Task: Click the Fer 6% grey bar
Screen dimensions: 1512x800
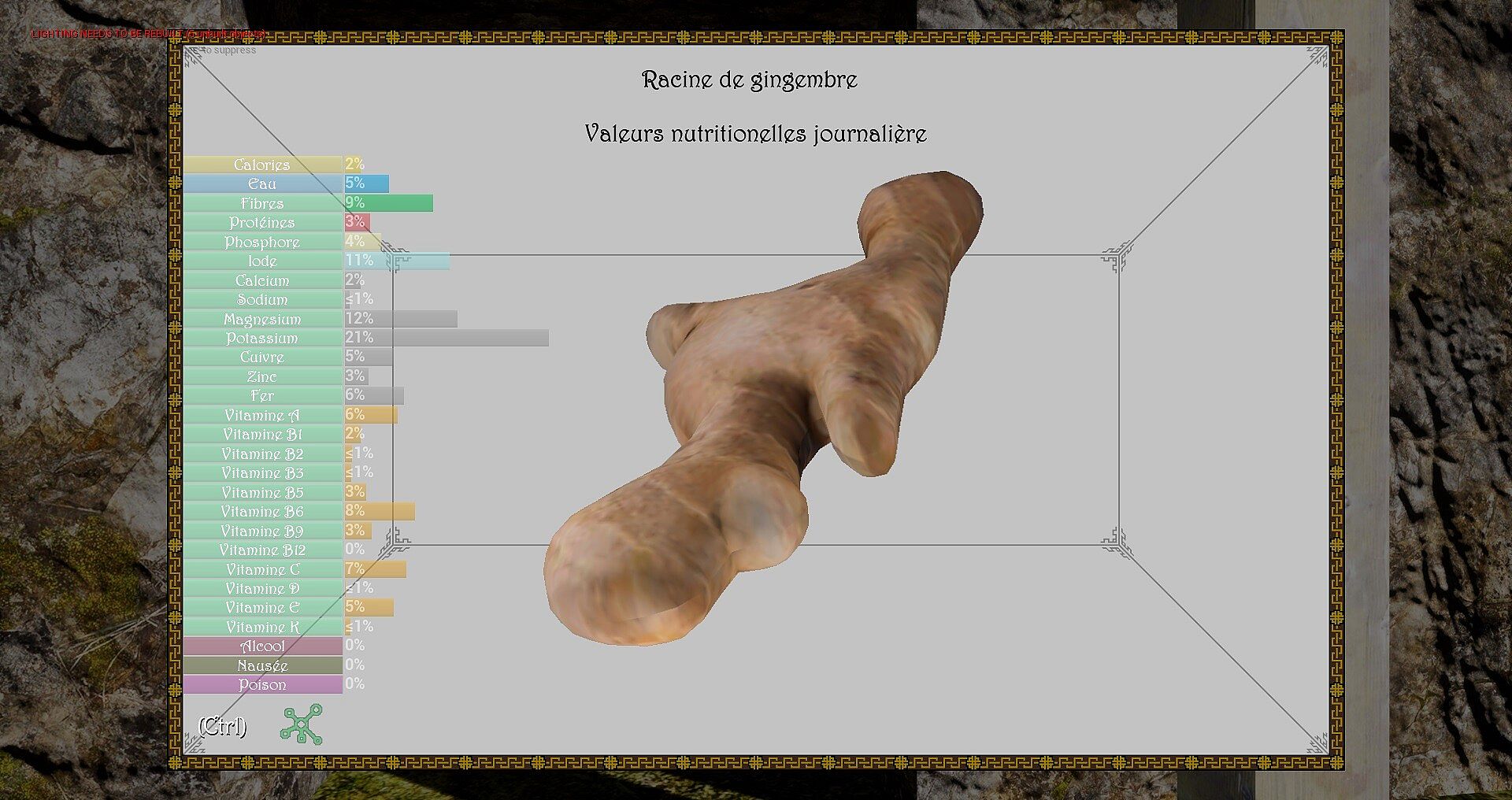Action: [x=374, y=395]
